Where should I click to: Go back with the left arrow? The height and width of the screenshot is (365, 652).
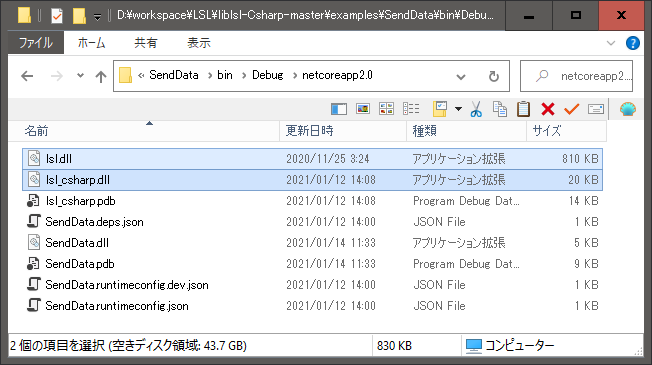(x=27, y=76)
